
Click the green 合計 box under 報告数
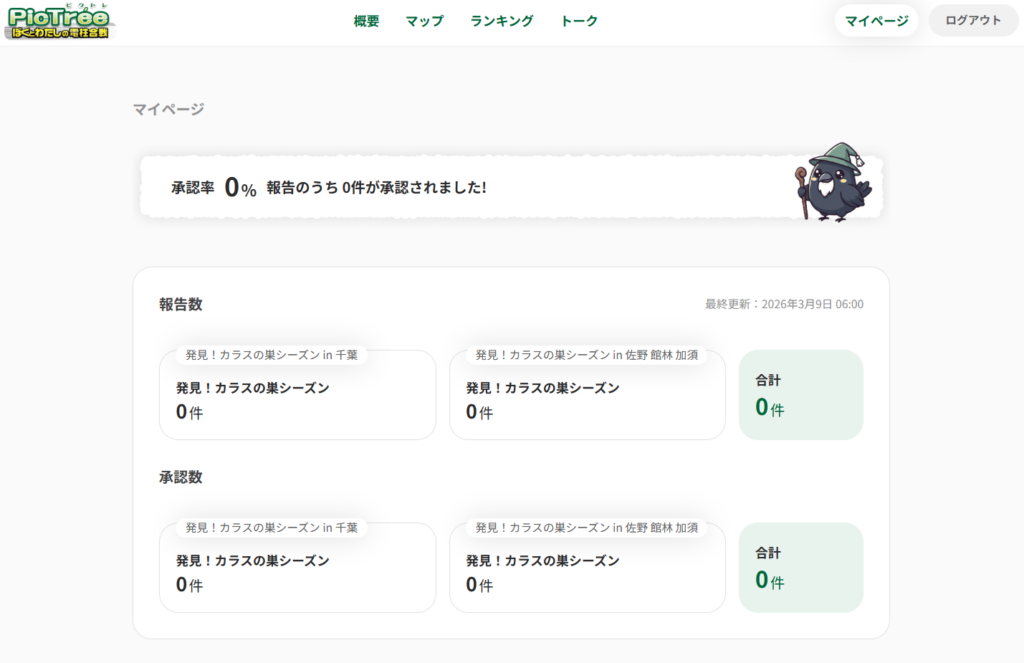[801, 395]
